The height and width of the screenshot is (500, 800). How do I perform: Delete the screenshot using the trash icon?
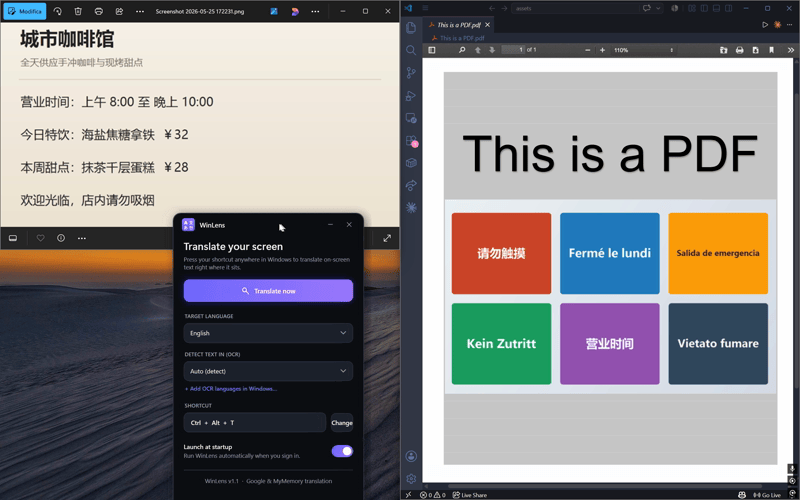pos(78,11)
